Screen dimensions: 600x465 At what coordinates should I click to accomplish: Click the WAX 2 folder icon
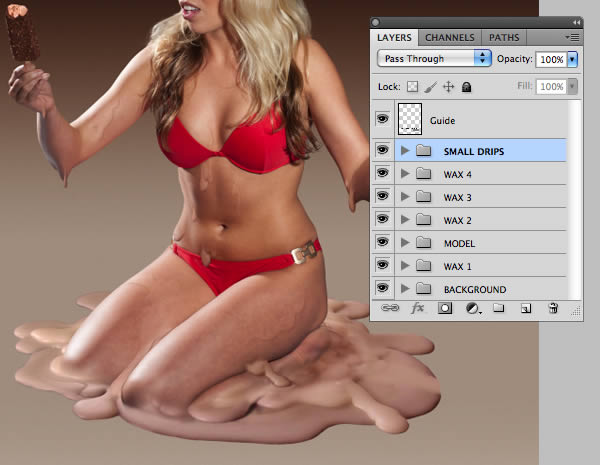coord(424,220)
